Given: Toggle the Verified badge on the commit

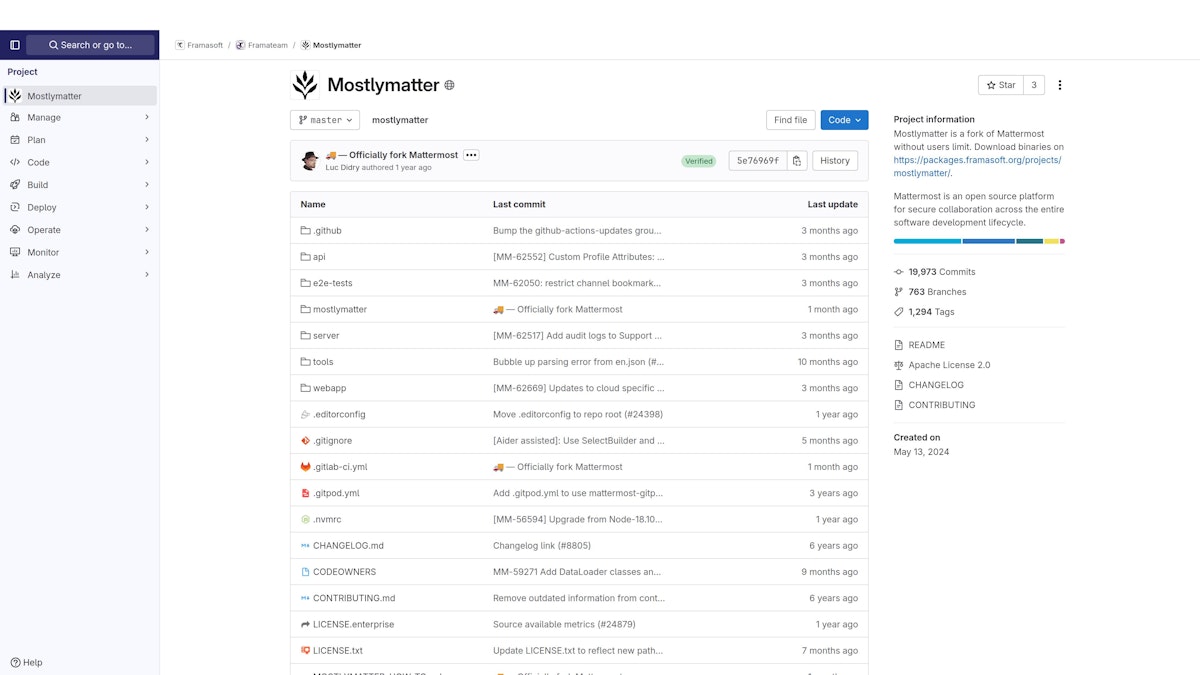Looking at the screenshot, I should [699, 160].
